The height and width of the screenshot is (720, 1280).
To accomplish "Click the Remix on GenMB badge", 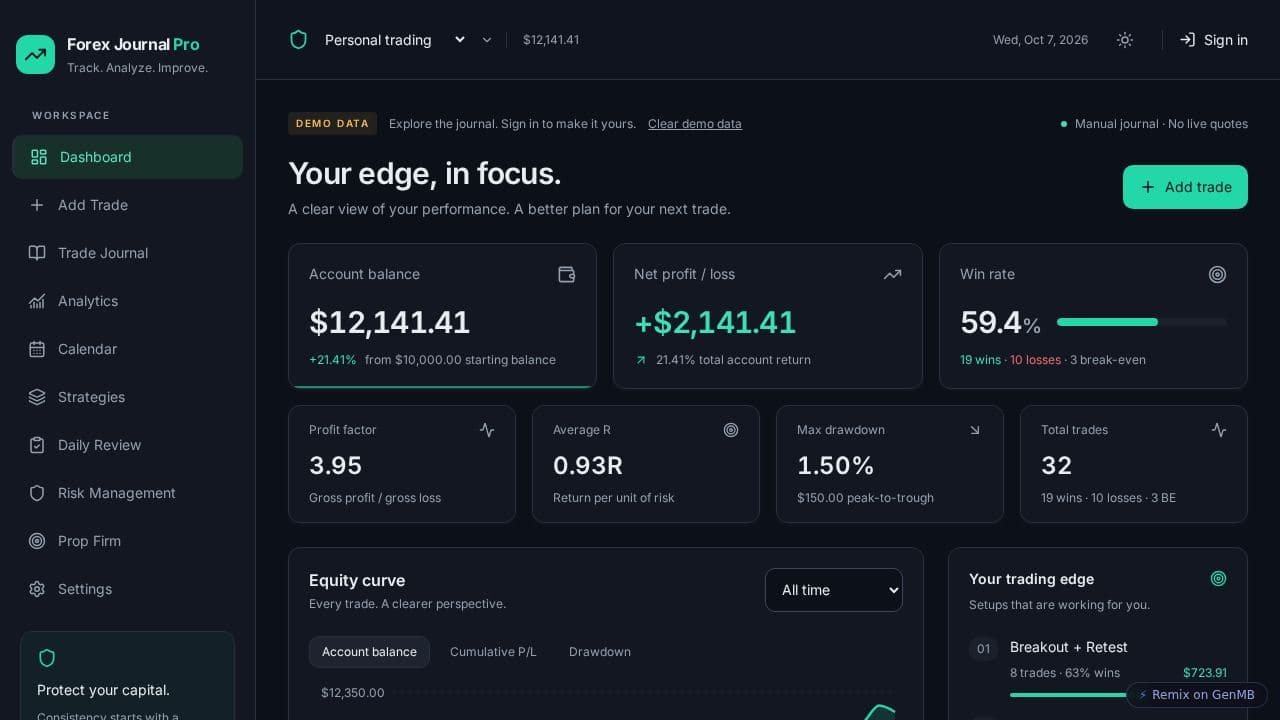I will [x=1197, y=695].
